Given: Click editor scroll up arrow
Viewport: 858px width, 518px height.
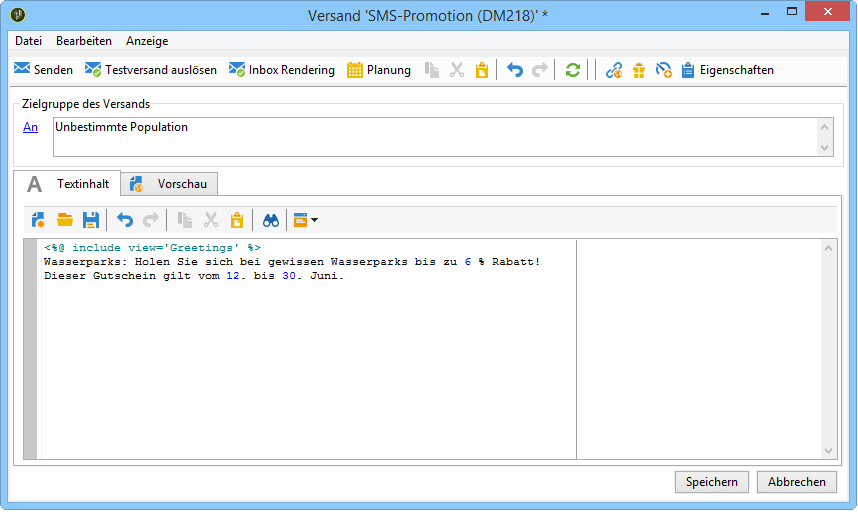Looking at the screenshot, I should 828,248.
